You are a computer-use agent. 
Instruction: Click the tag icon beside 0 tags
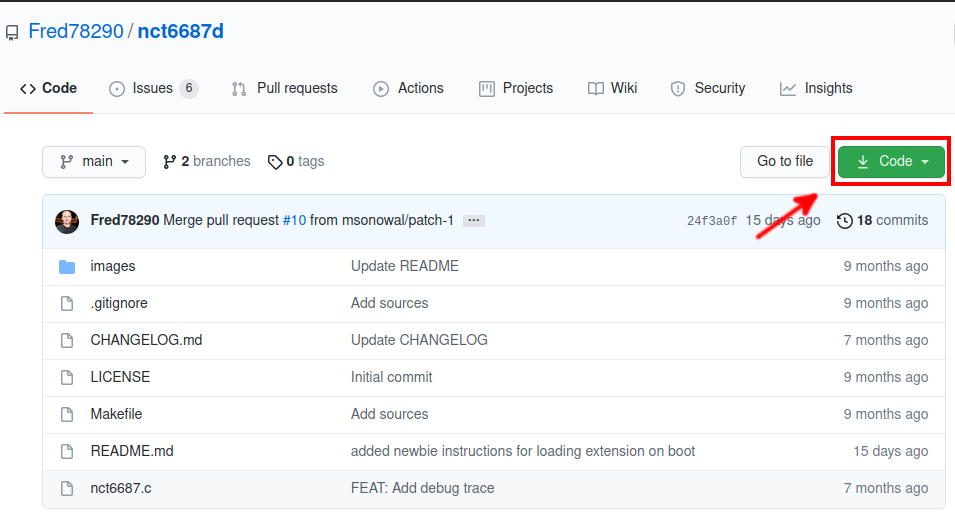[x=275, y=162]
